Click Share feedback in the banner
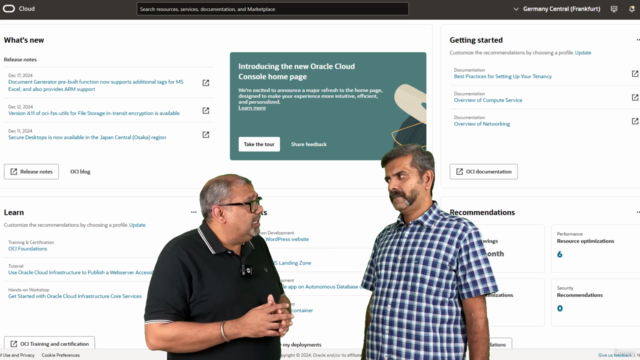 (x=309, y=144)
